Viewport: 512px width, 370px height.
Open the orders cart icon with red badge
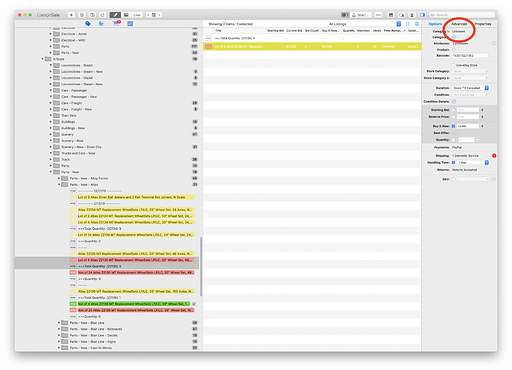pyautogui.click(x=116, y=23)
